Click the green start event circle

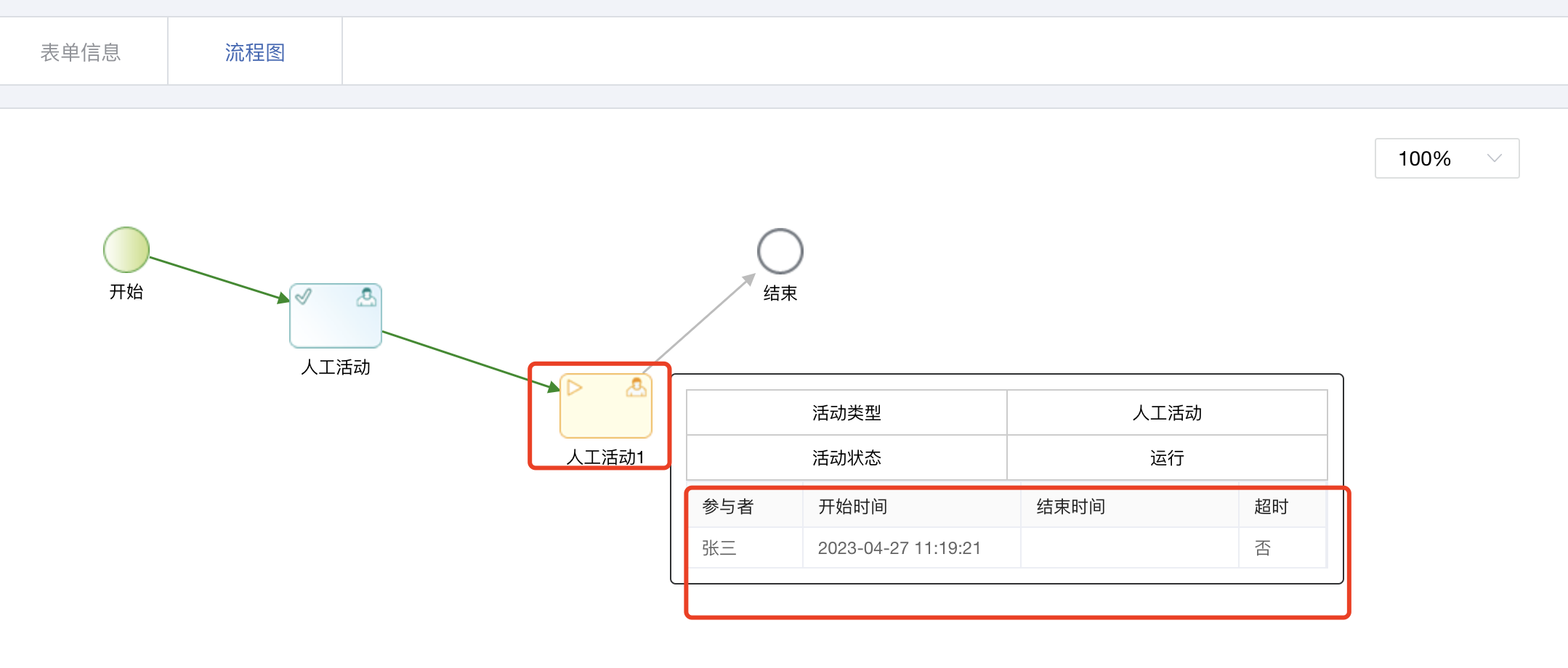[126, 250]
